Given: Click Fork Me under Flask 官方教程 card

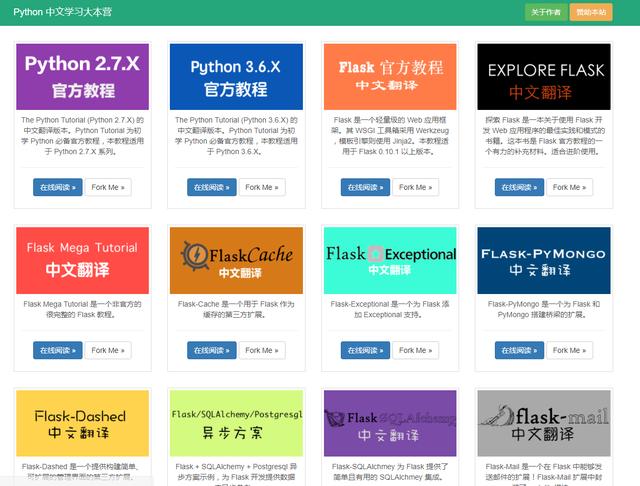Looking at the screenshot, I should [x=416, y=187].
